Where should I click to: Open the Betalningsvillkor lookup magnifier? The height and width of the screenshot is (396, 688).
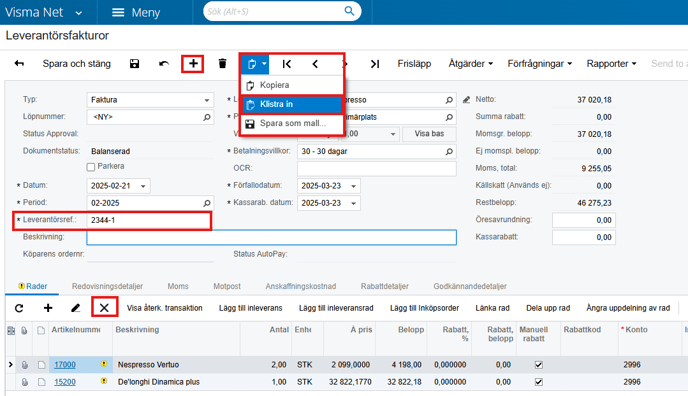pyautogui.click(x=449, y=151)
